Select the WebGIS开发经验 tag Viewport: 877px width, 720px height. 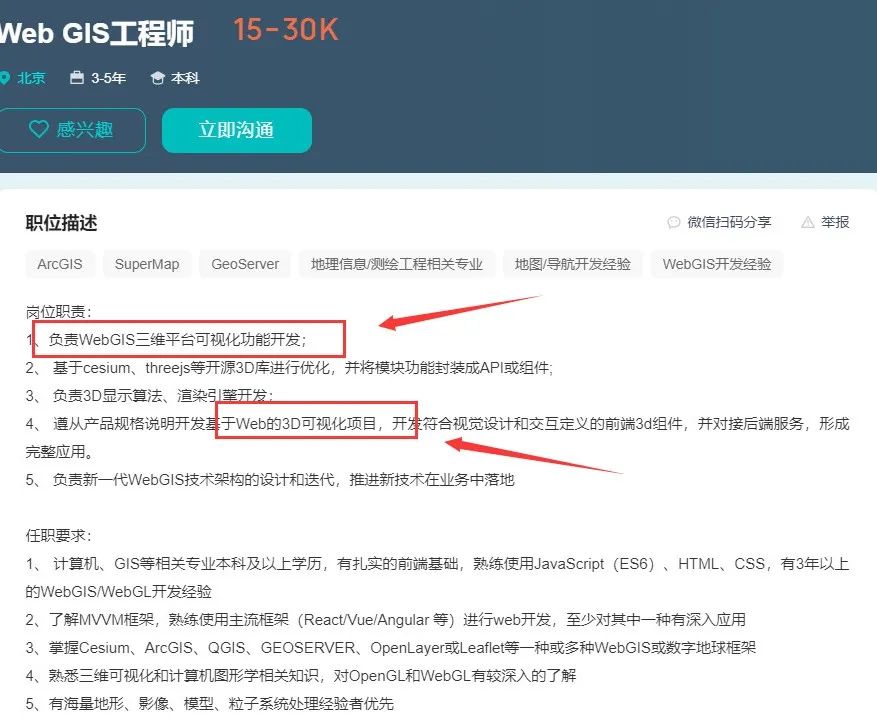pyautogui.click(x=717, y=264)
